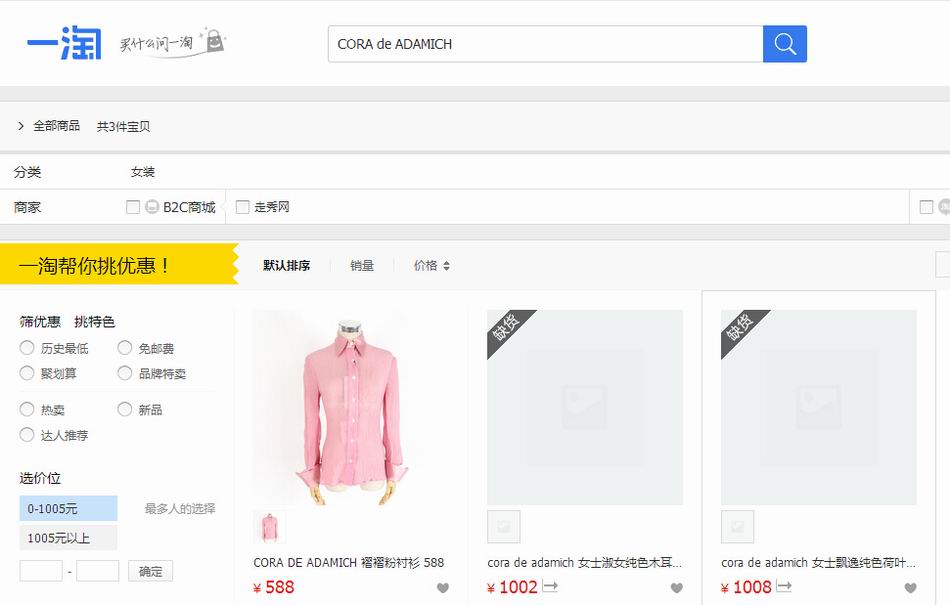Screen dimensions: 950x605
Task: Open the pink shirt product photo
Action: pos(351,408)
